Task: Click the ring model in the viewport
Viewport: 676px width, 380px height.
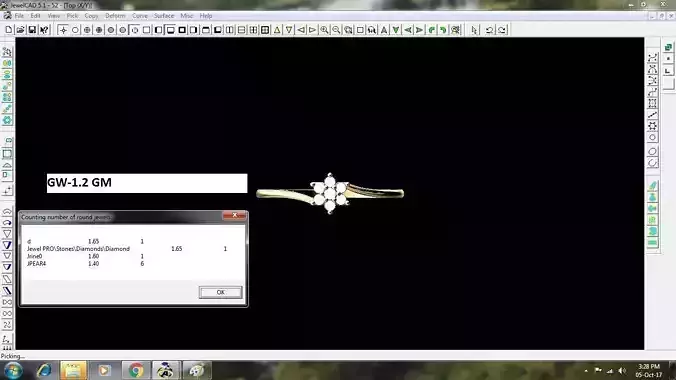Action: 330,193
